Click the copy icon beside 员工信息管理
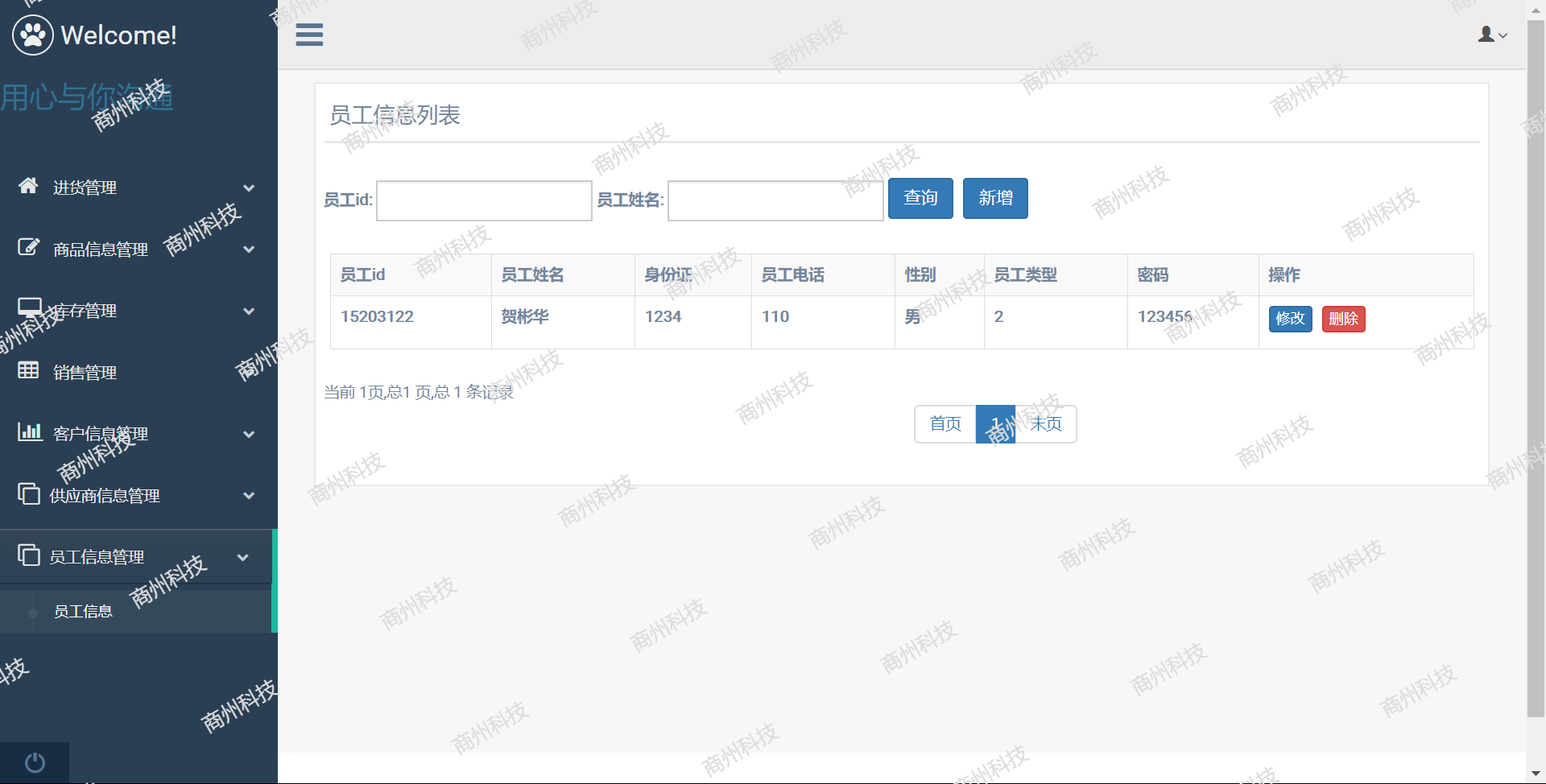The image size is (1546, 784). point(29,555)
